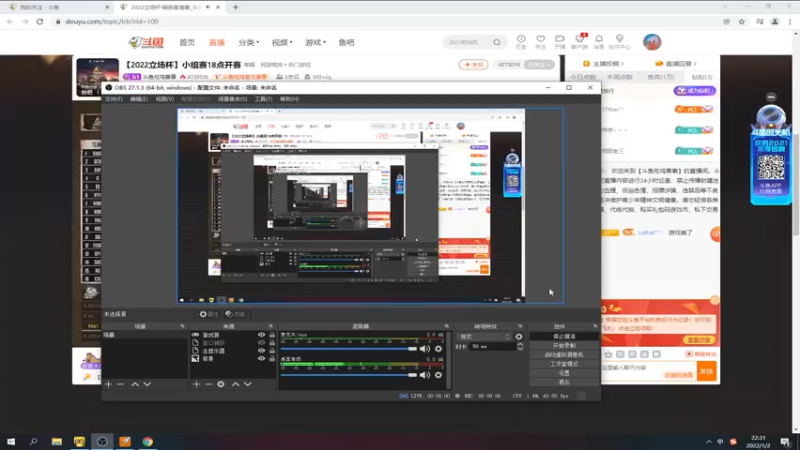800x450 pixels.
Task: Open source properties gear under the sources list
Action: 221,384
